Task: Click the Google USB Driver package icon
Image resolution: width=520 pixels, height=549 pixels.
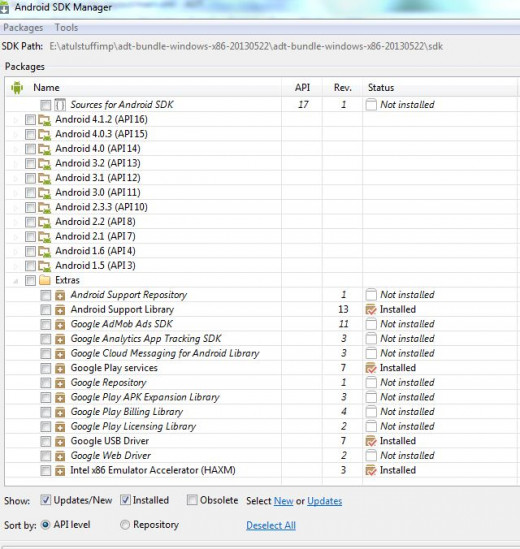Action: [60, 441]
